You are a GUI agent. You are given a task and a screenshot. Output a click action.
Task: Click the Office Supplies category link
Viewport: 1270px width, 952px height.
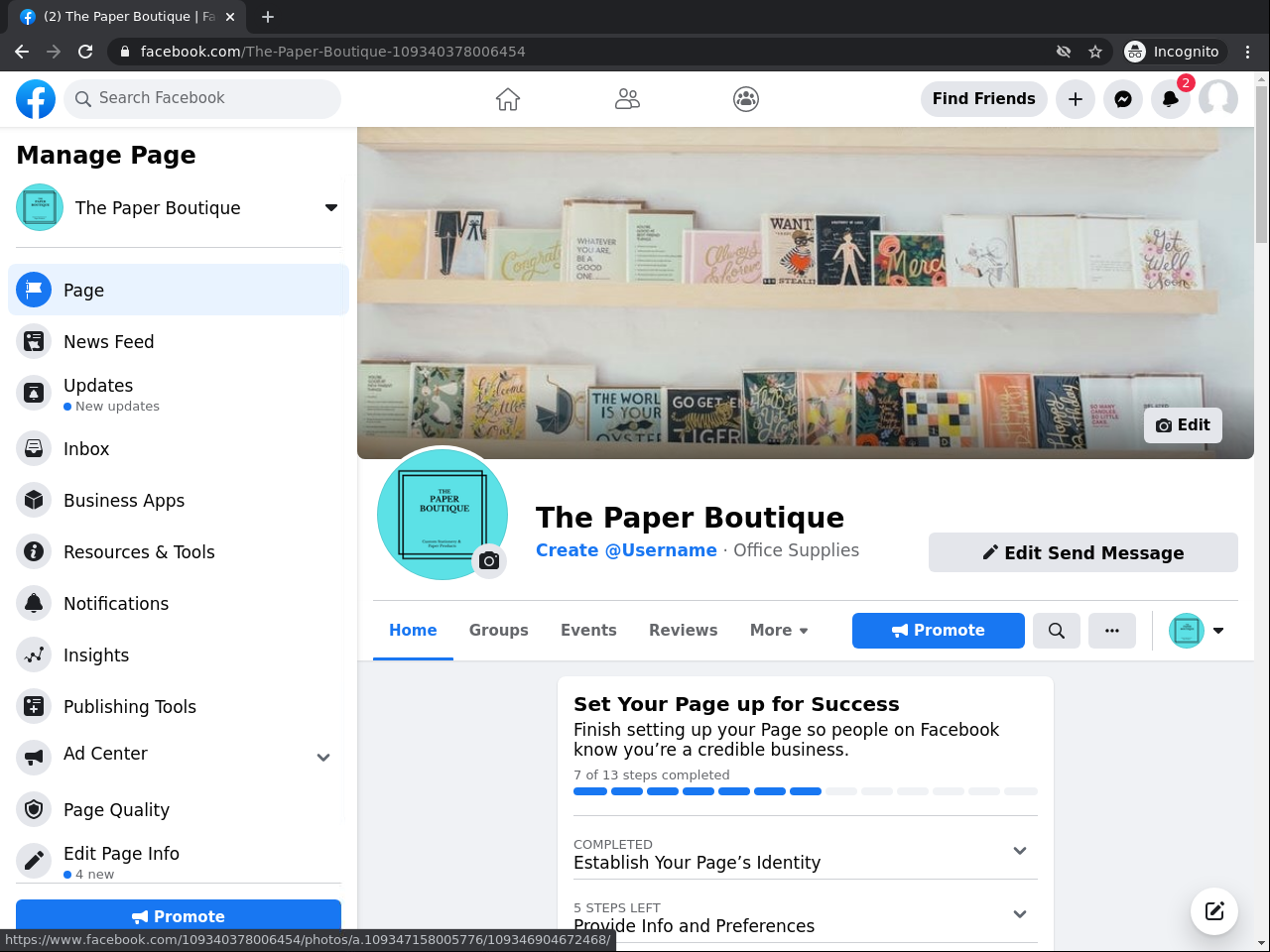[x=797, y=550]
